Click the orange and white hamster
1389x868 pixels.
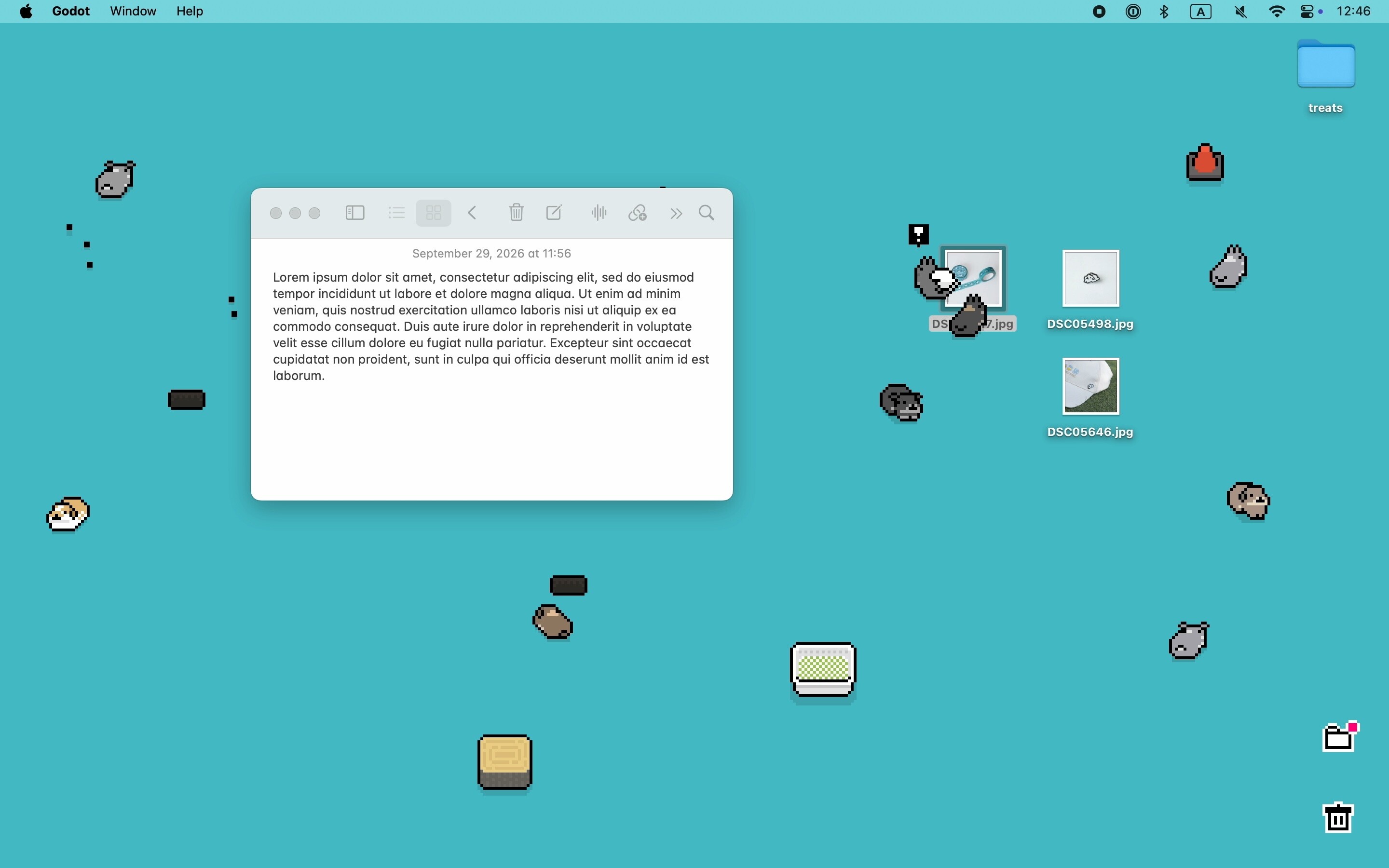[x=68, y=514]
